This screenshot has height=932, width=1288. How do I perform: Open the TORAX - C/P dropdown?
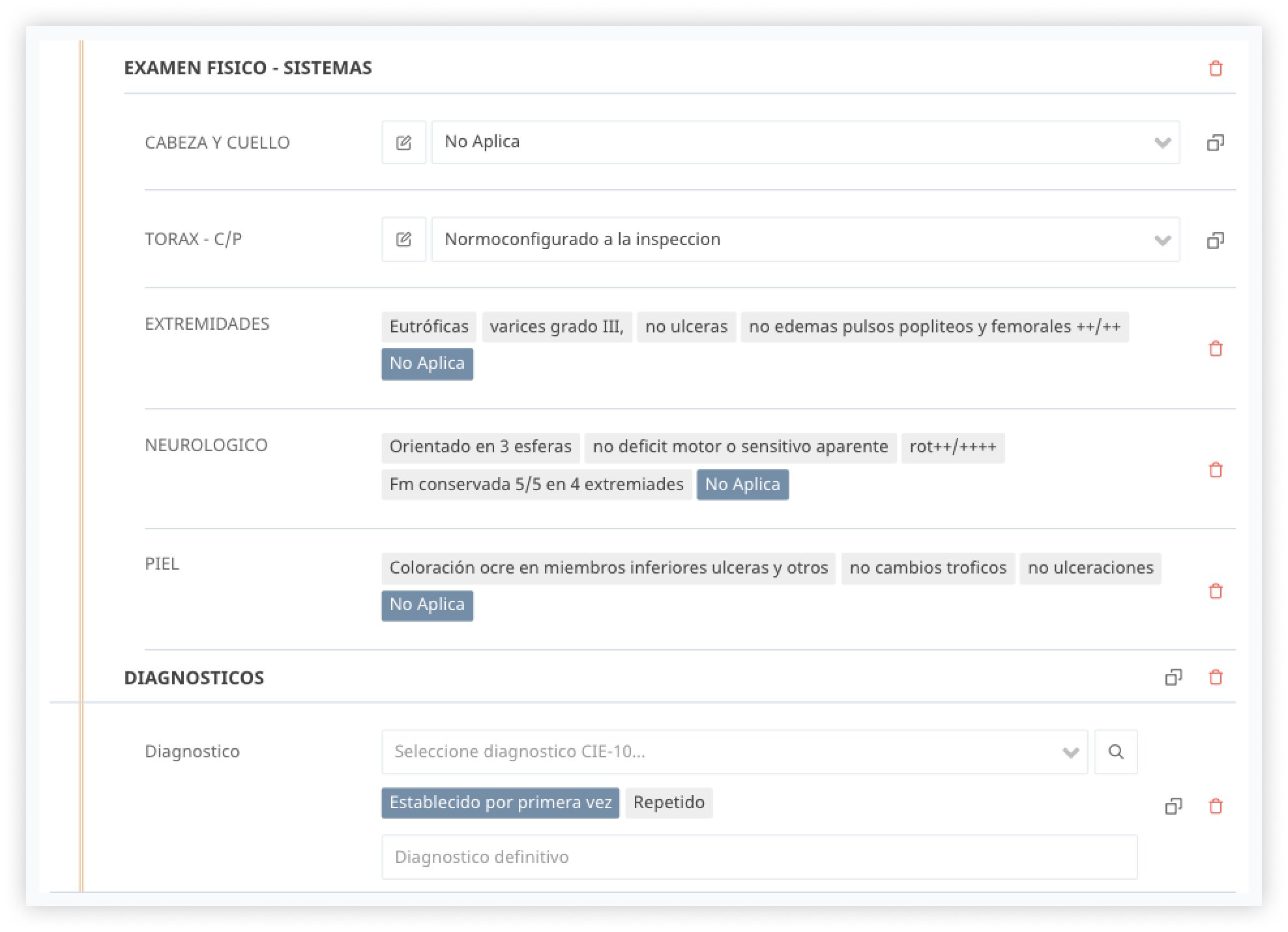click(x=806, y=239)
